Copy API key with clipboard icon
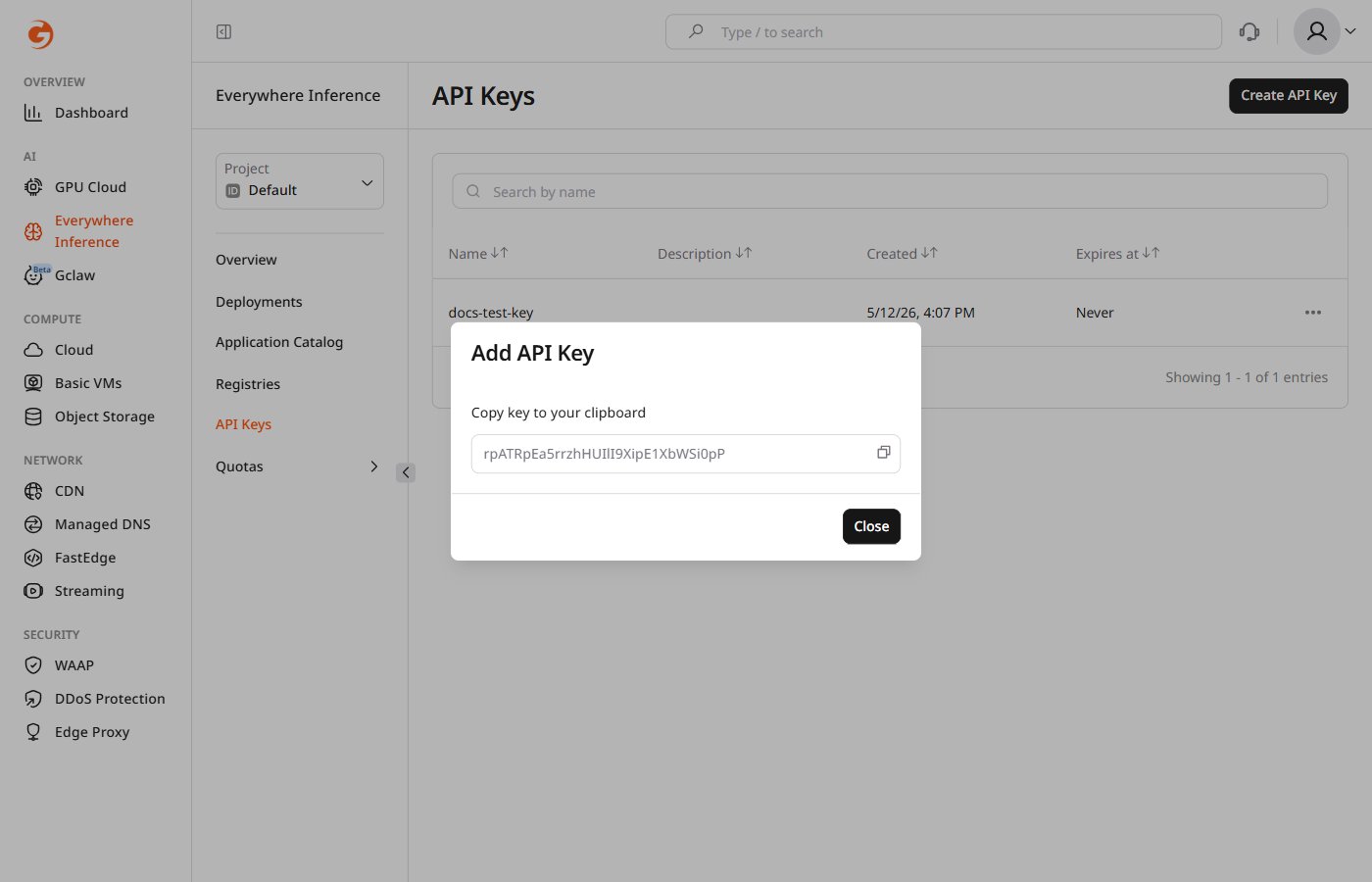The height and width of the screenshot is (882, 1372). coord(883,453)
